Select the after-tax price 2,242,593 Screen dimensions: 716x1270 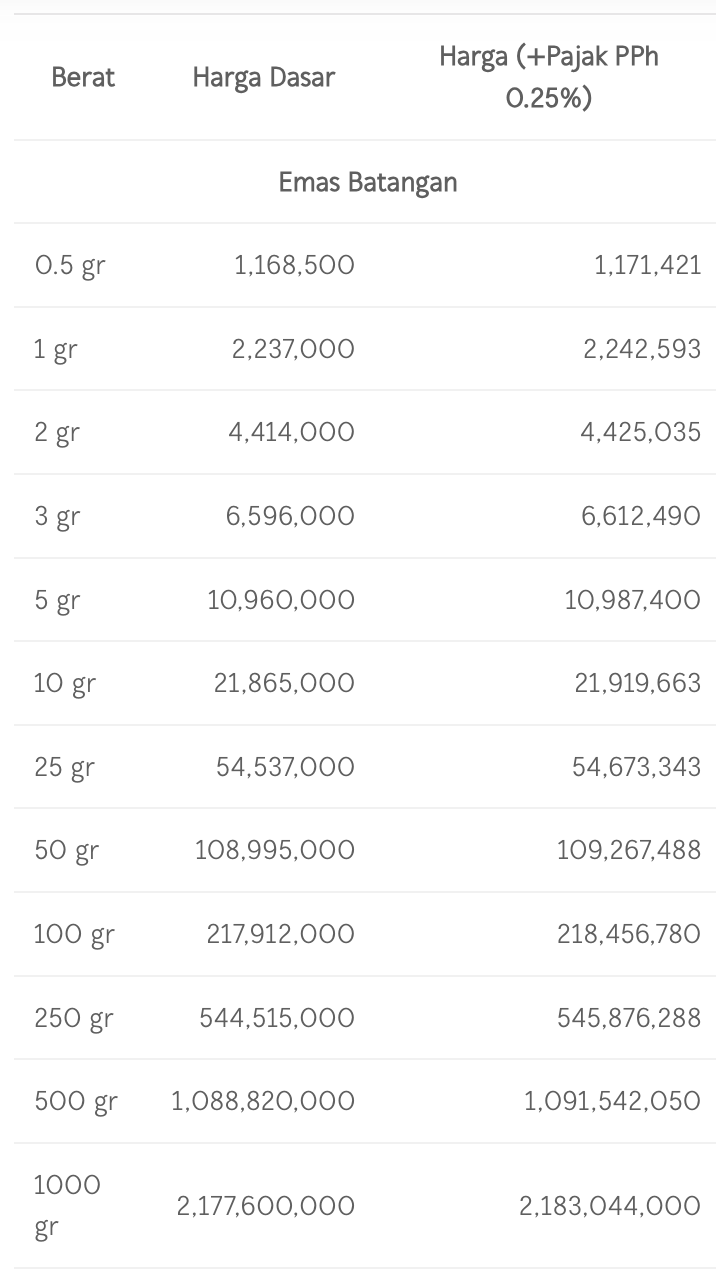642,349
